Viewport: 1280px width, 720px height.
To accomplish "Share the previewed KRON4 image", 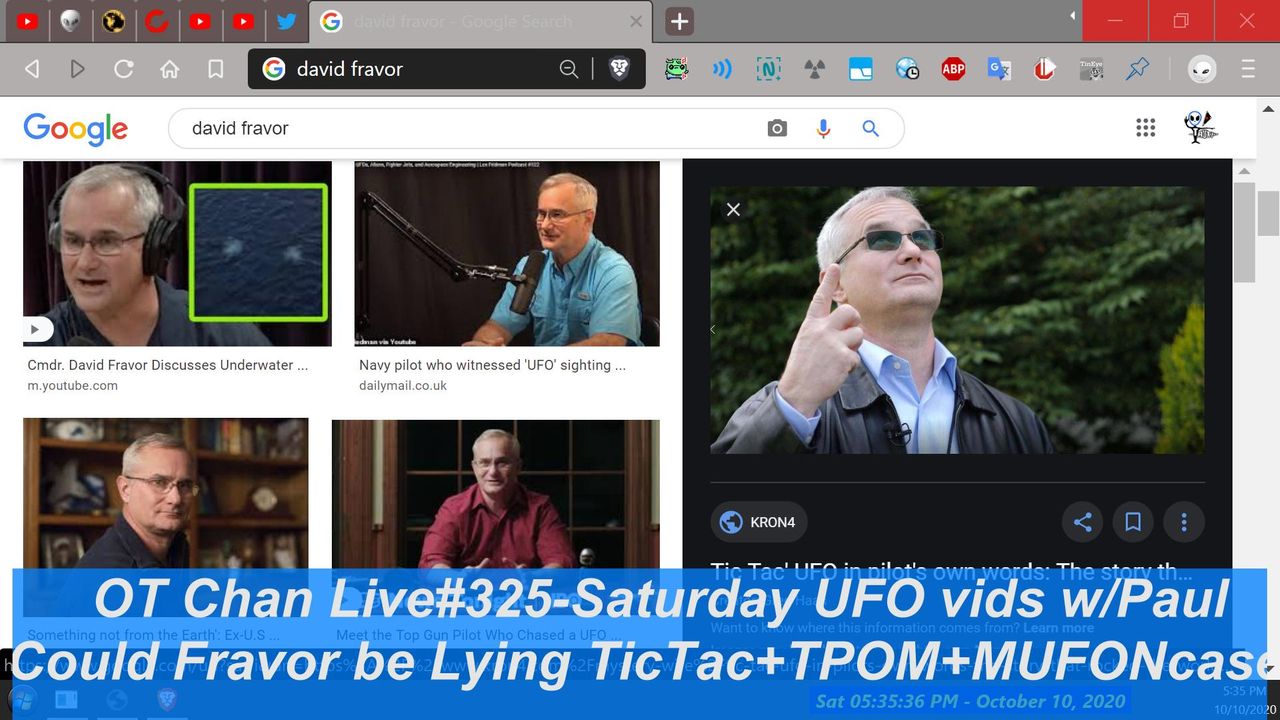I will (x=1082, y=522).
